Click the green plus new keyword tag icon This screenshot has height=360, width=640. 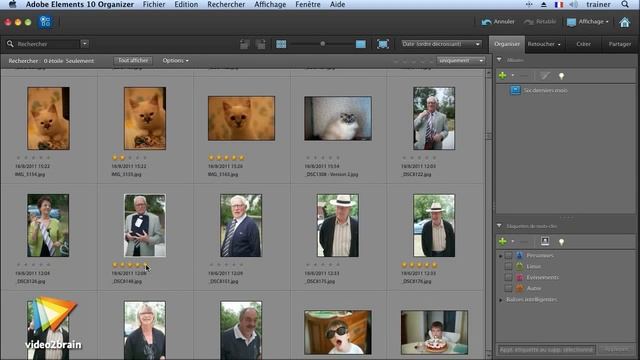click(x=502, y=242)
